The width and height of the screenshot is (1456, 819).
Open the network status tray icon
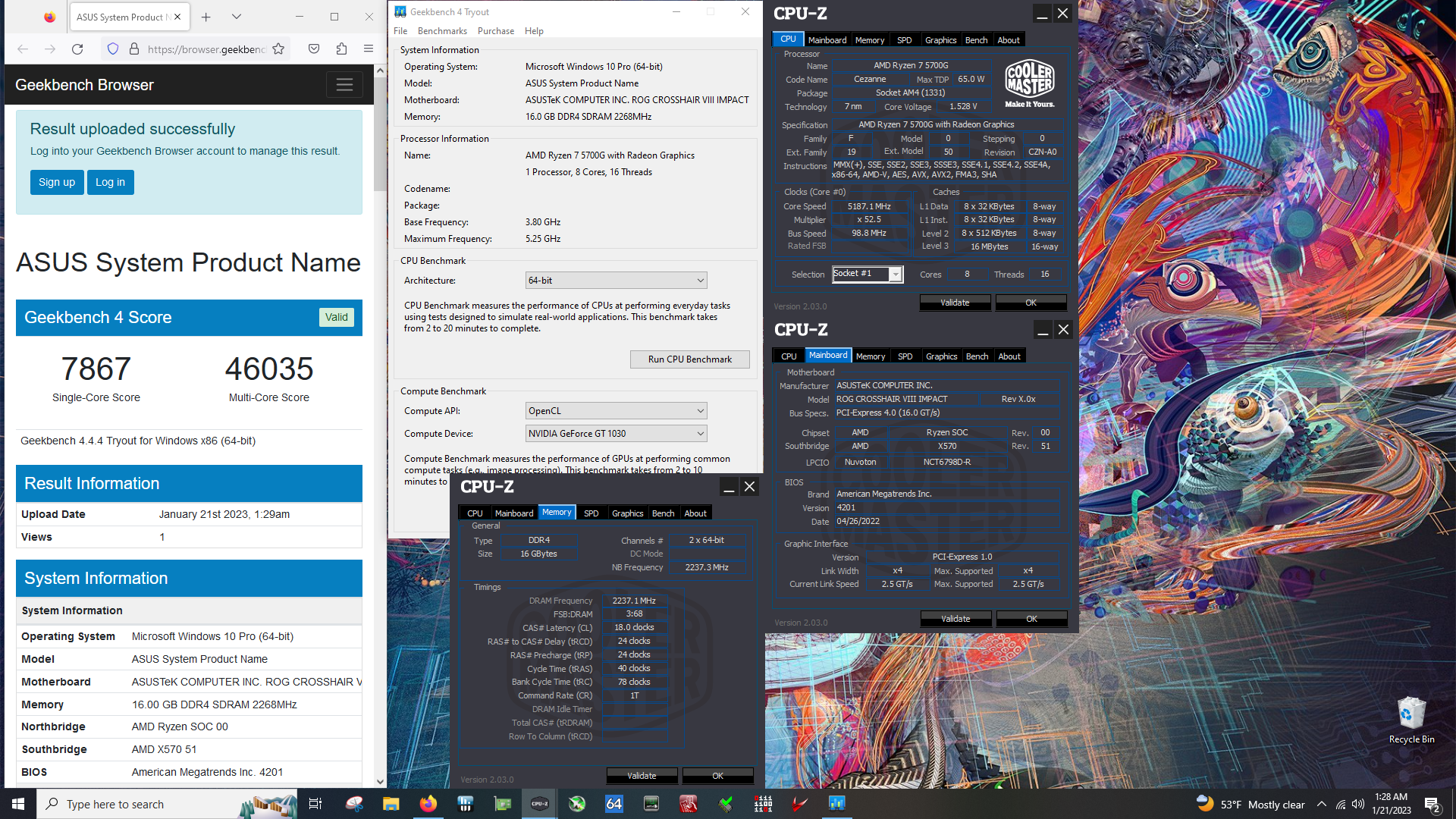coord(1341,804)
